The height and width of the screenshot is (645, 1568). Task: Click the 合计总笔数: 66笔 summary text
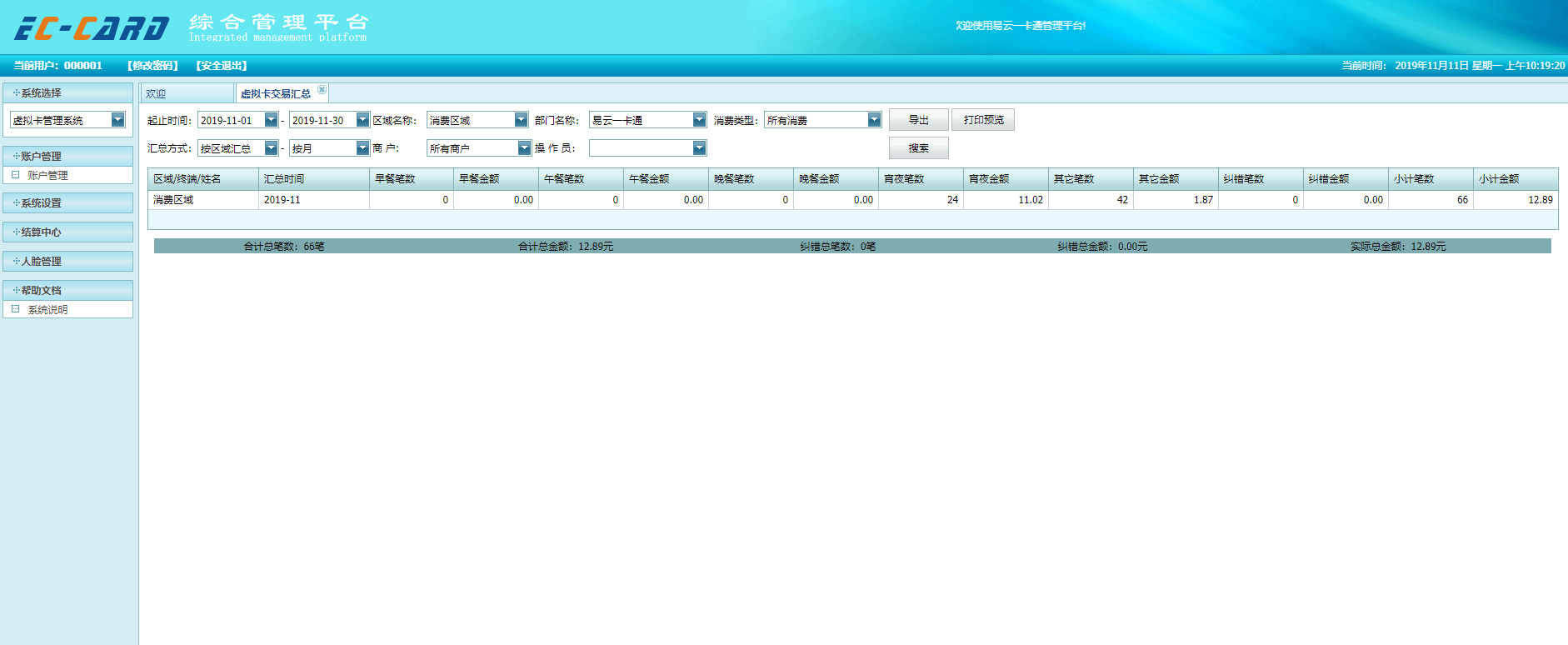click(284, 247)
